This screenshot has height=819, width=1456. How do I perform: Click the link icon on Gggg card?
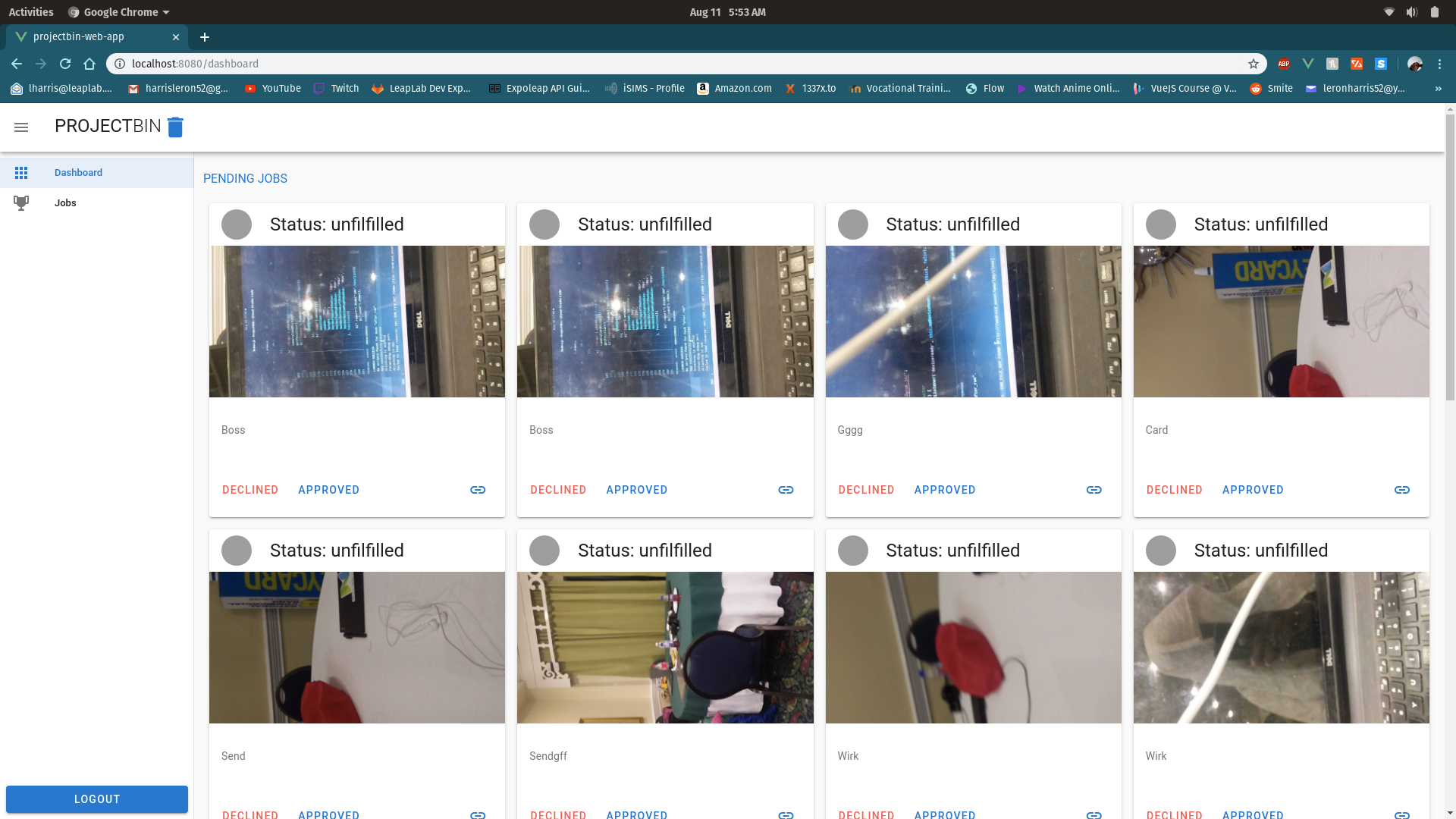1094,490
